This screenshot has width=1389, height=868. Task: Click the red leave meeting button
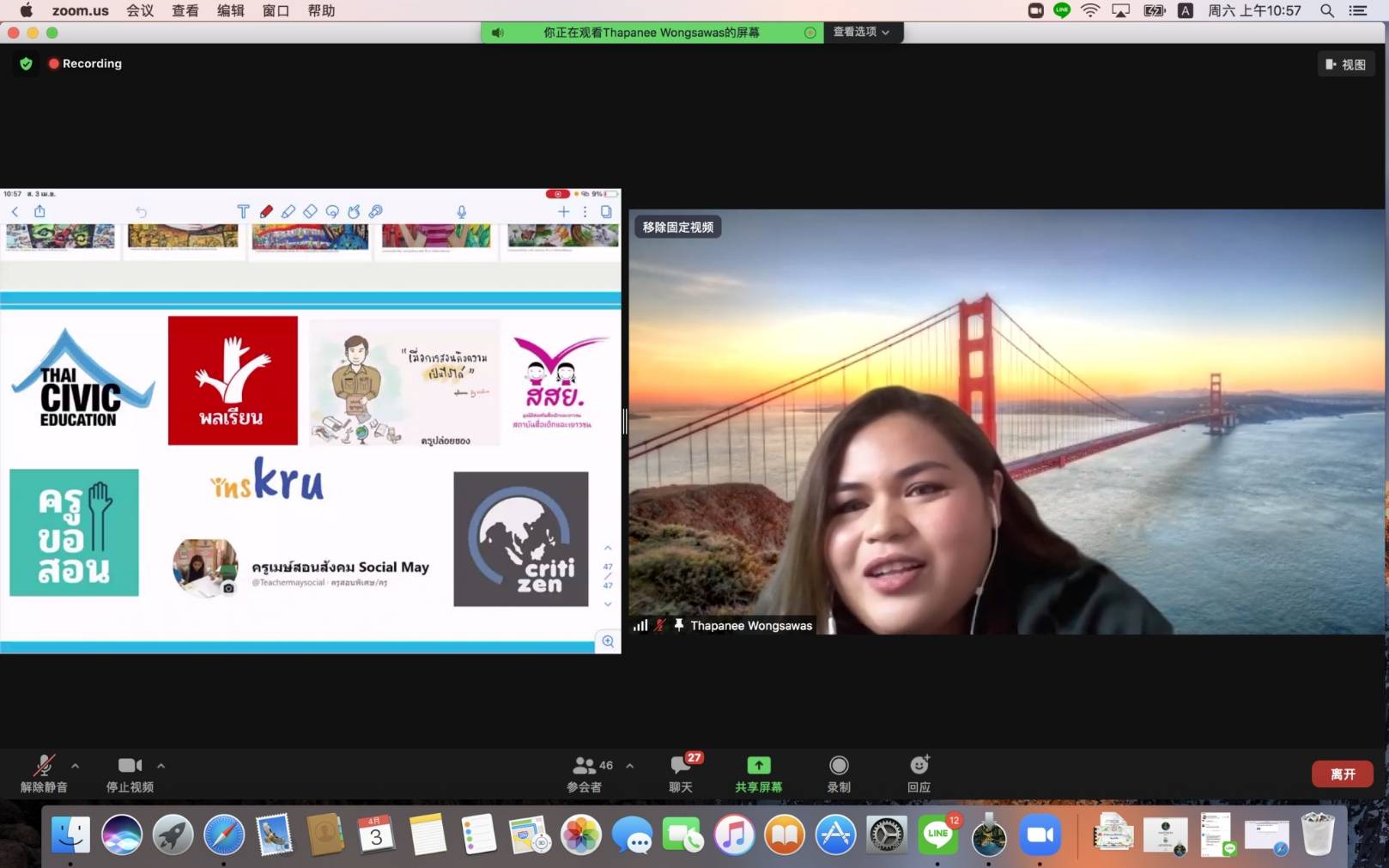click(x=1342, y=774)
